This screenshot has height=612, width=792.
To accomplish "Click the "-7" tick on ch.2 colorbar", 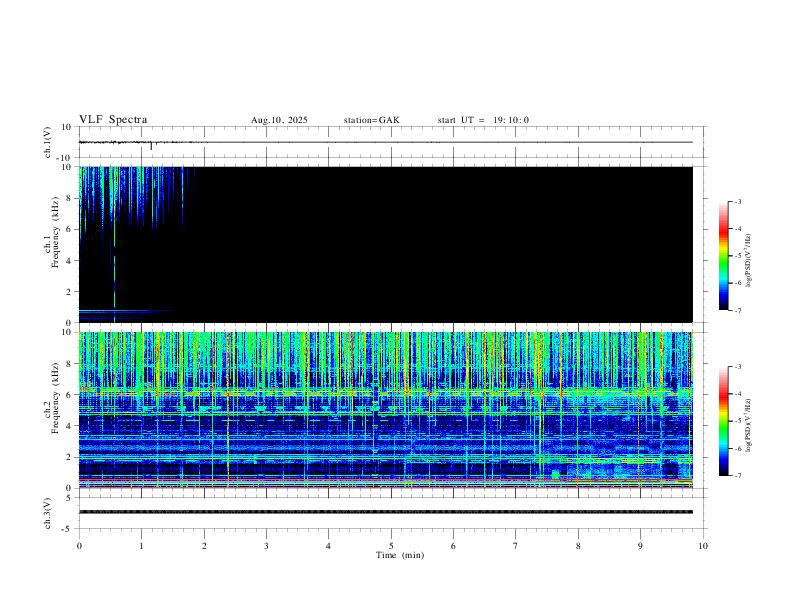I will pos(738,476).
